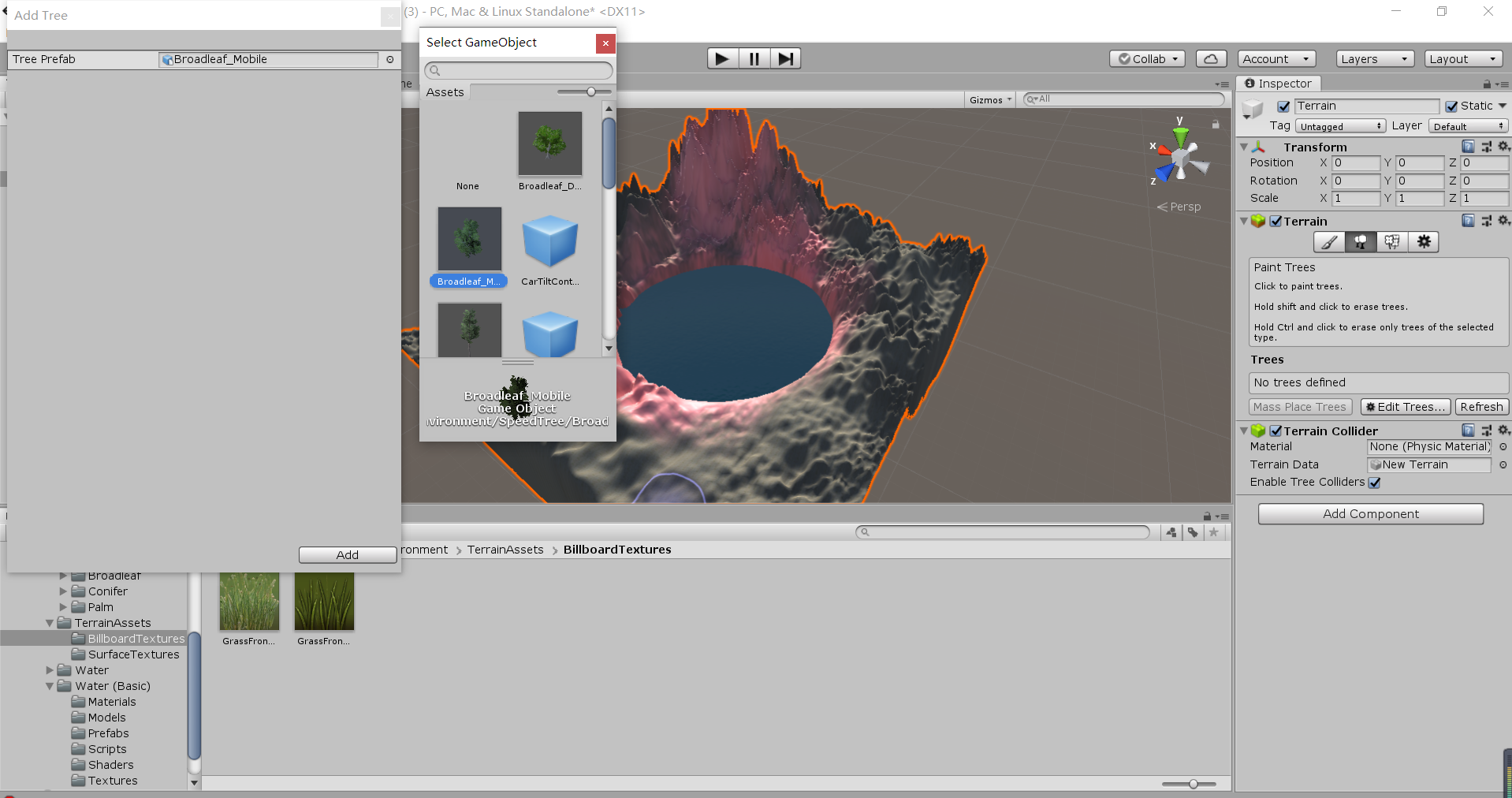This screenshot has width=1512, height=798.
Task: Click the TerrainAssets breadcrumb
Action: click(x=505, y=550)
